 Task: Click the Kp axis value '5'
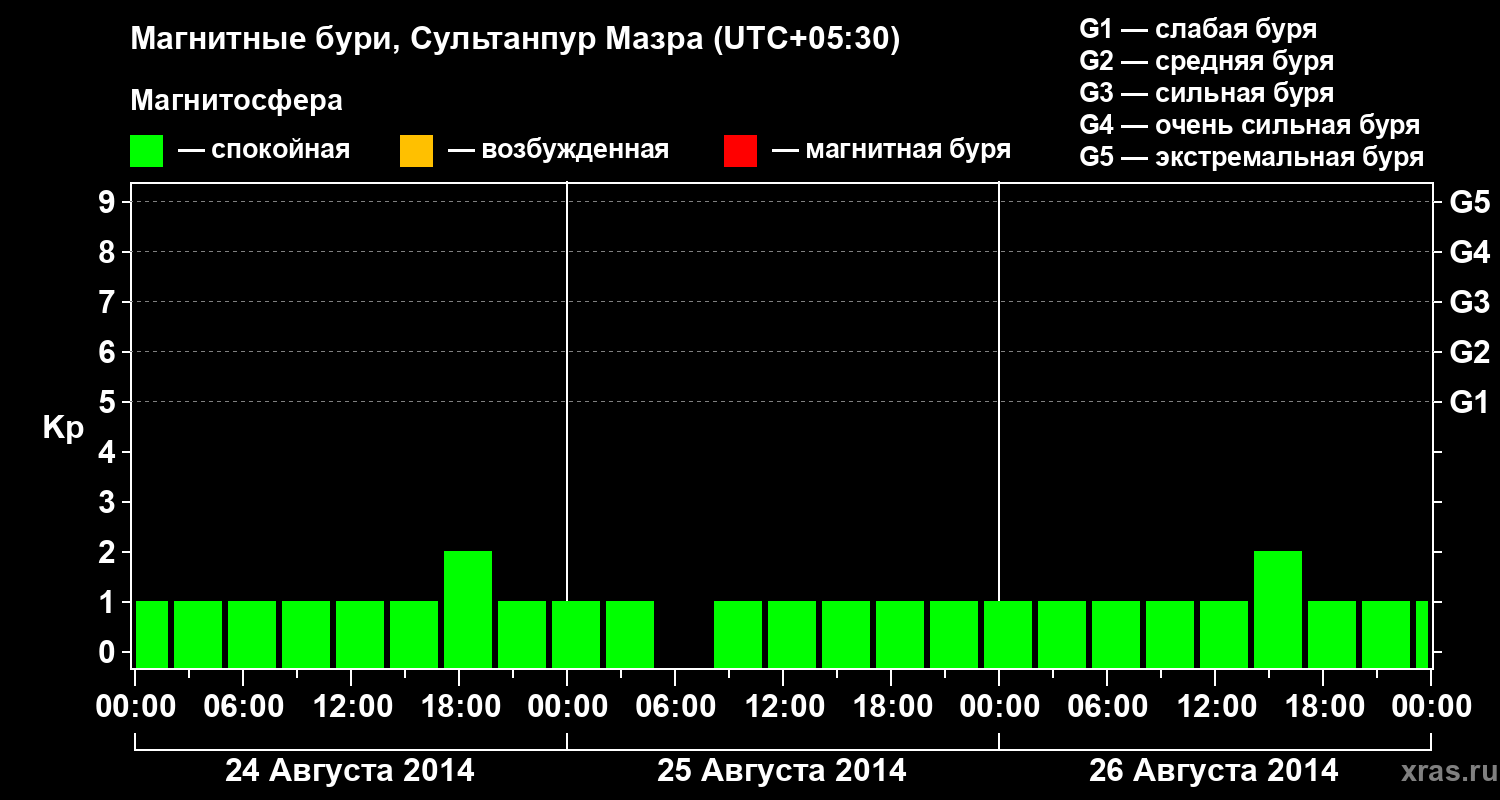coord(109,402)
